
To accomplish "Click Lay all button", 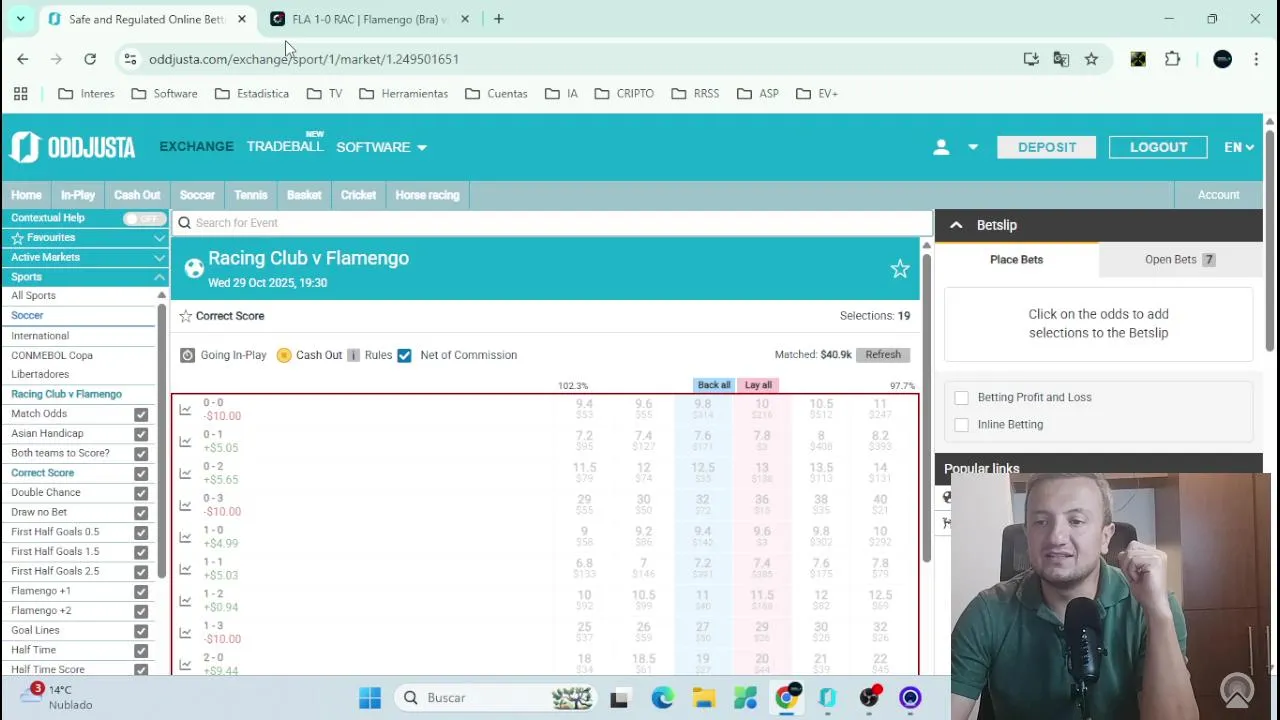I will tap(758, 385).
